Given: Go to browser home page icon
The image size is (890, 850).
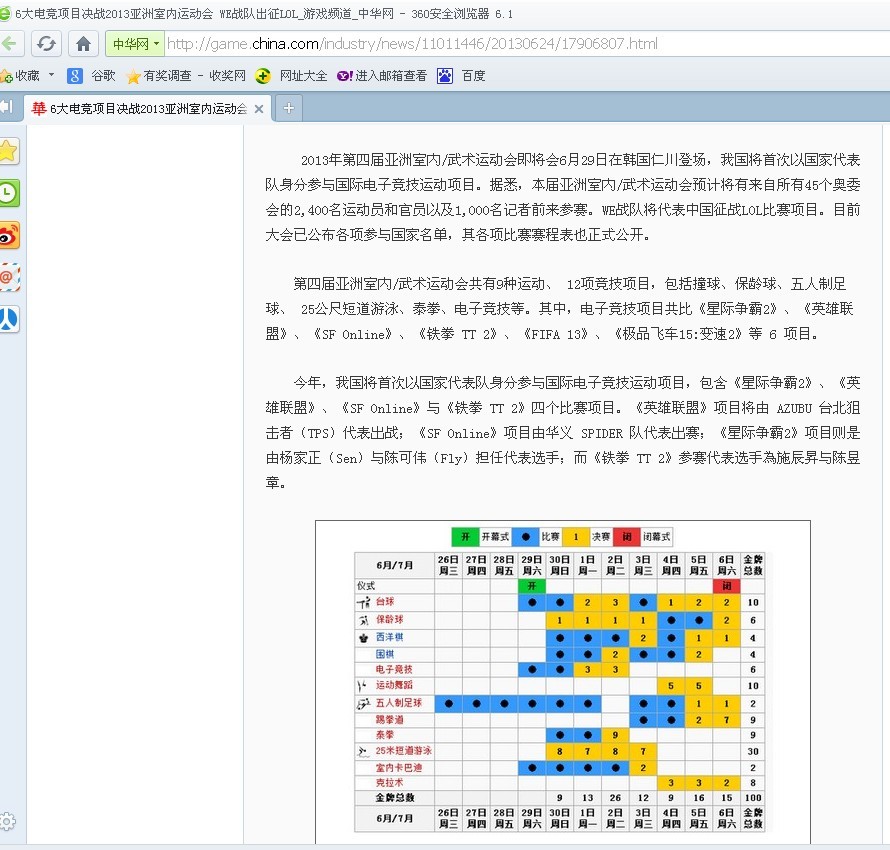Looking at the screenshot, I should (x=83, y=44).
